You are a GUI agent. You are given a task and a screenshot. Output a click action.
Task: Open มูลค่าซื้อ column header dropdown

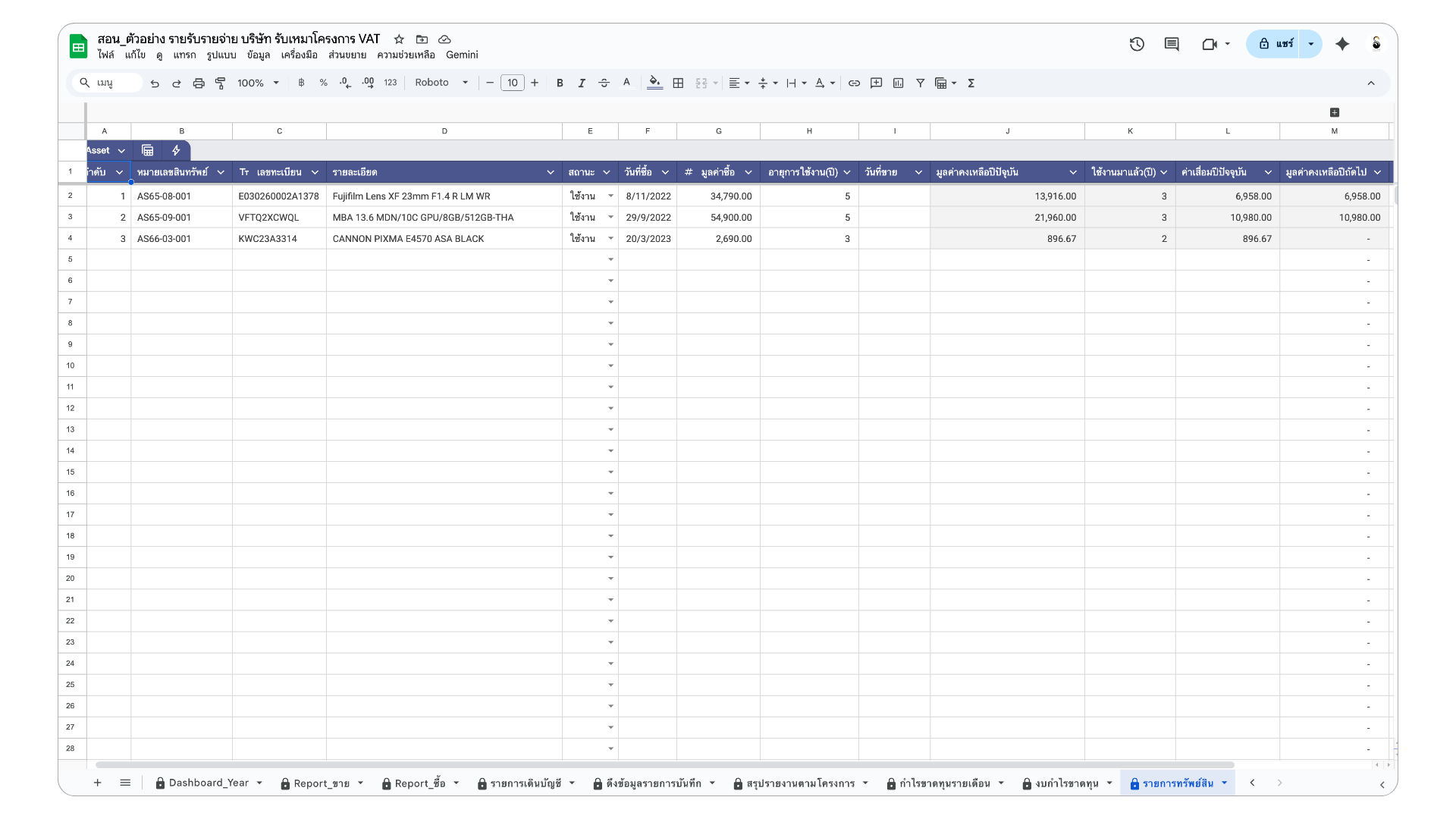(x=748, y=172)
